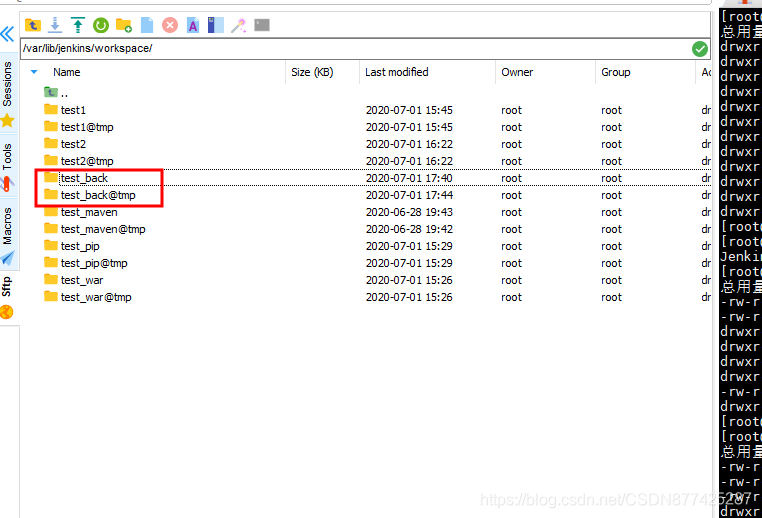Click the magic wand toolbar icon
Image resolution: width=762 pixels, height=518 pixels.
point(239,25)
